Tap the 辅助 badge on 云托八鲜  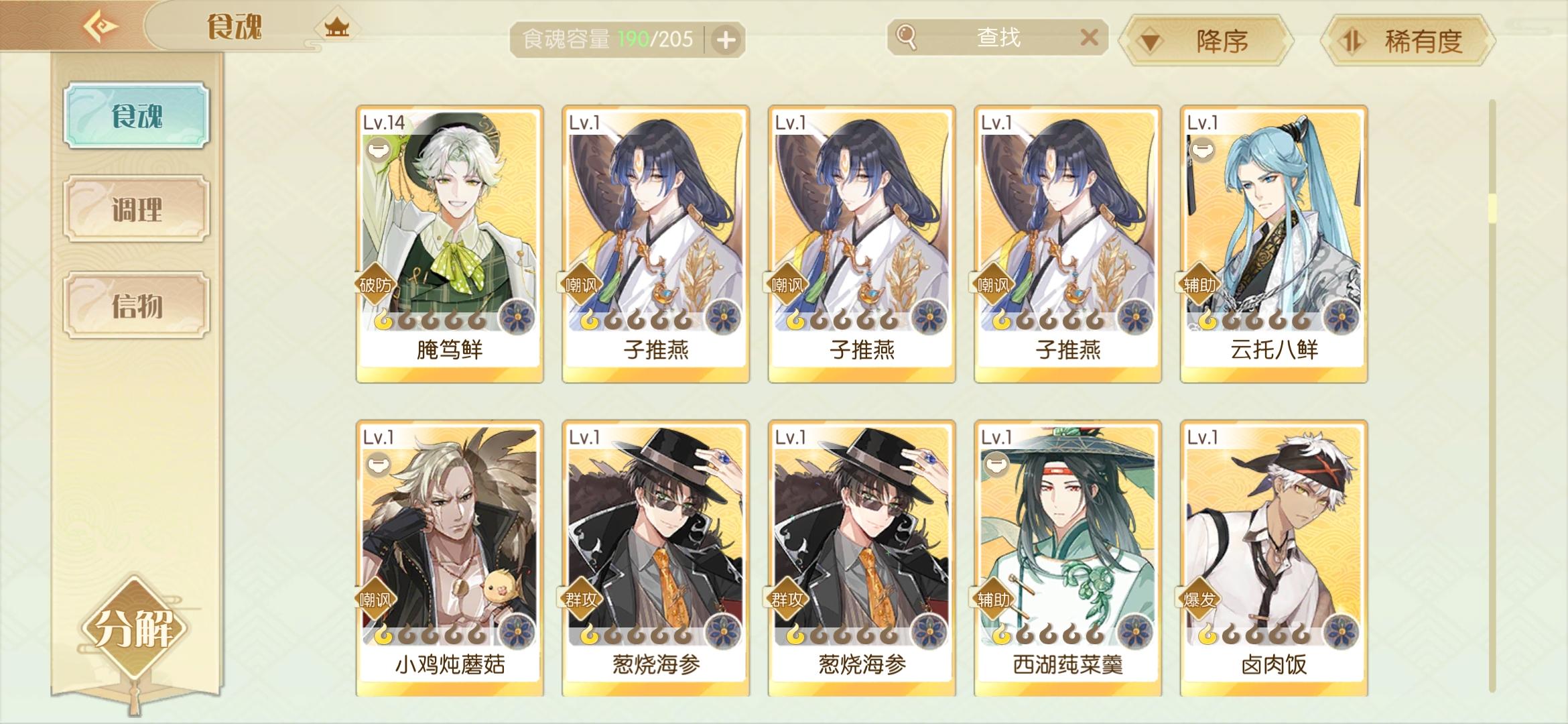pyautogui.click(x=1199, y=285)
